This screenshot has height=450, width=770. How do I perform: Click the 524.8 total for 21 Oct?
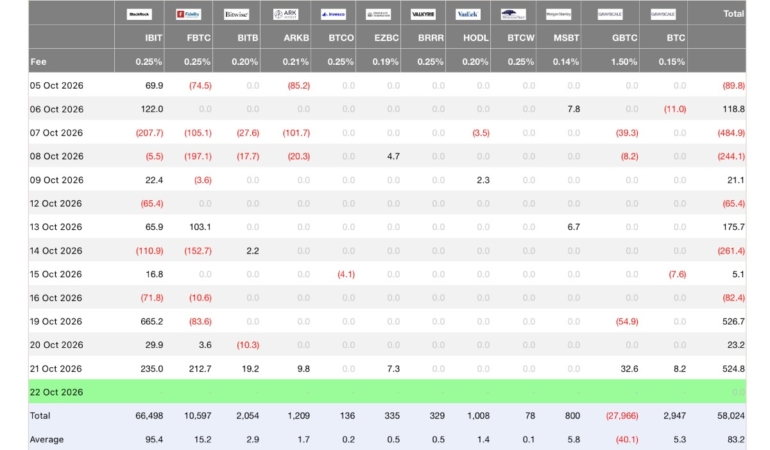(x=734, y=368)
